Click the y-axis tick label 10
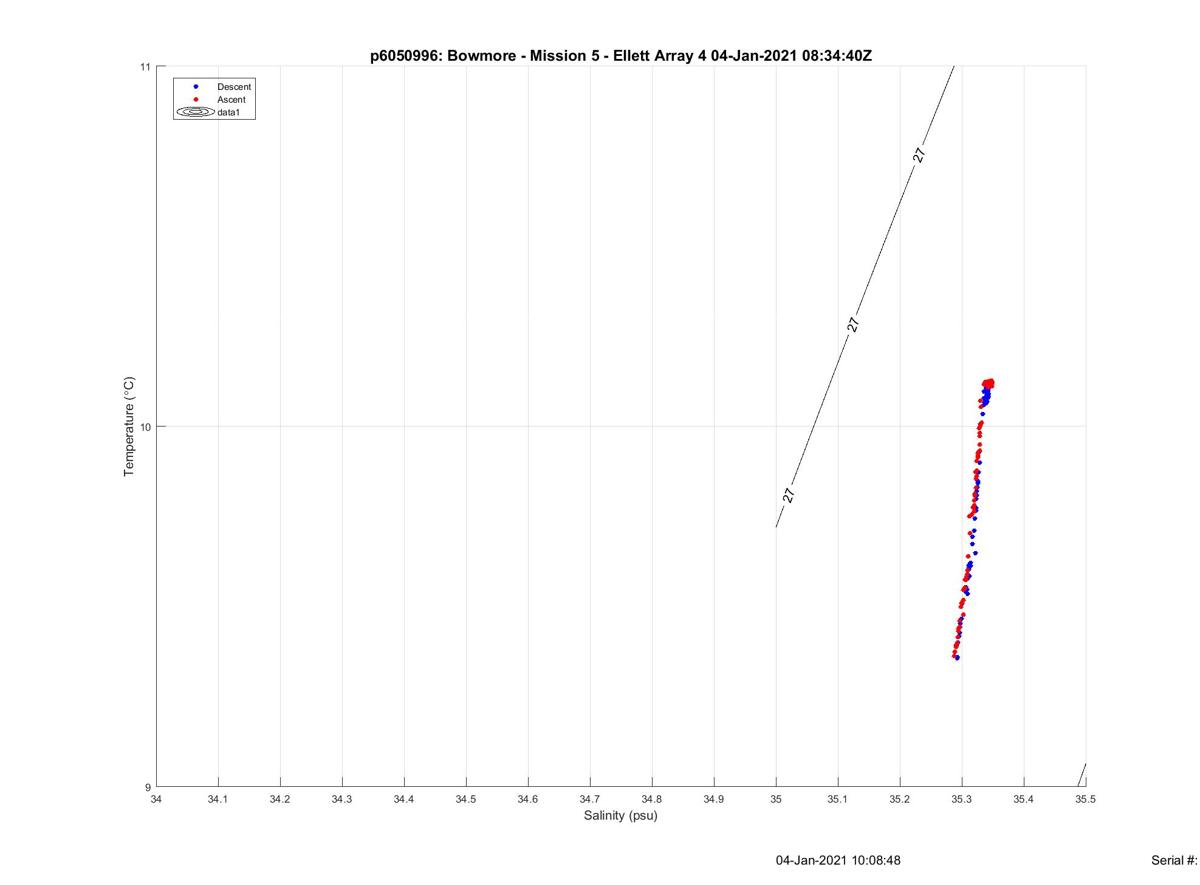The image size is (1200, 885). 144,427
